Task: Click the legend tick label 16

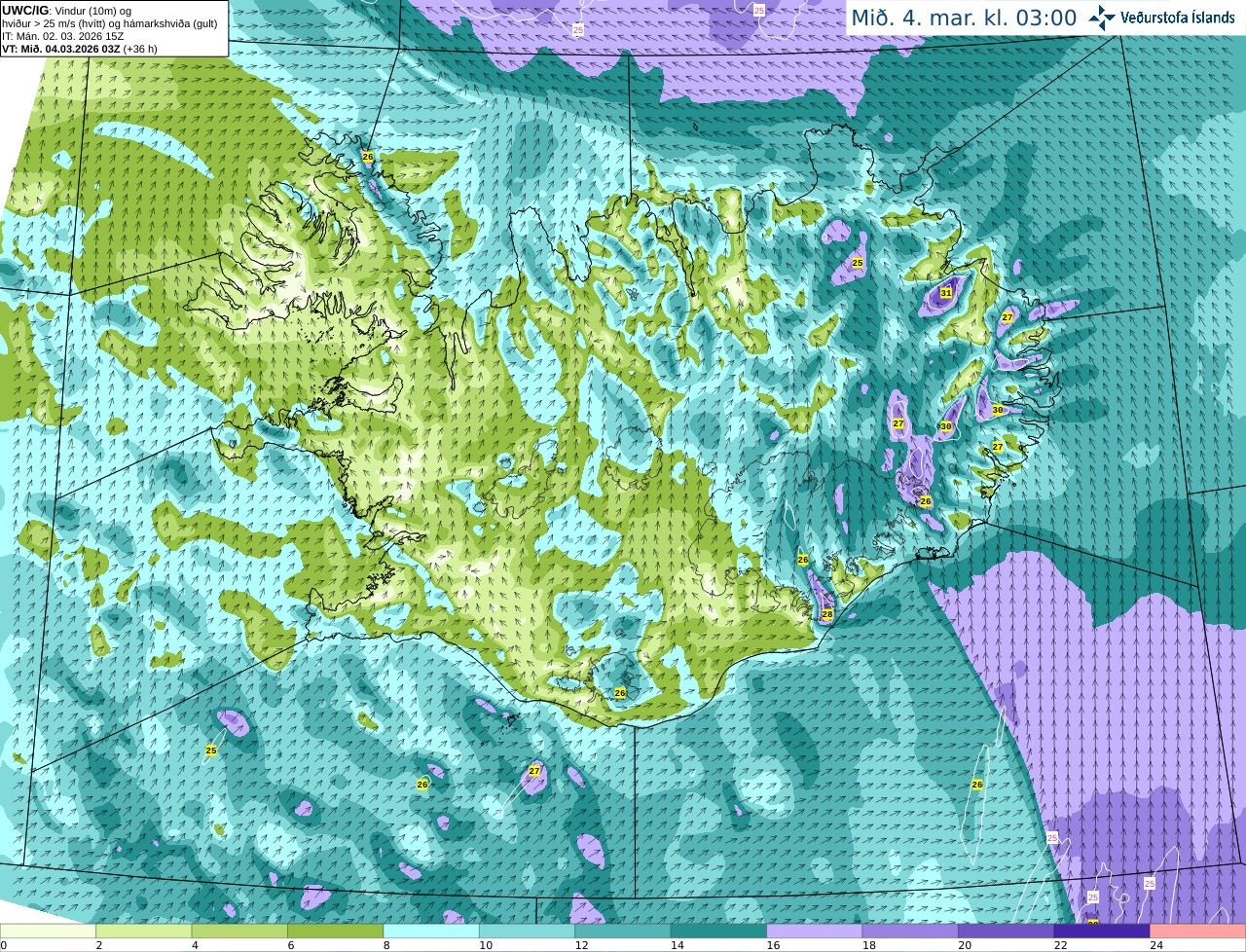Action: coord(773,945)
